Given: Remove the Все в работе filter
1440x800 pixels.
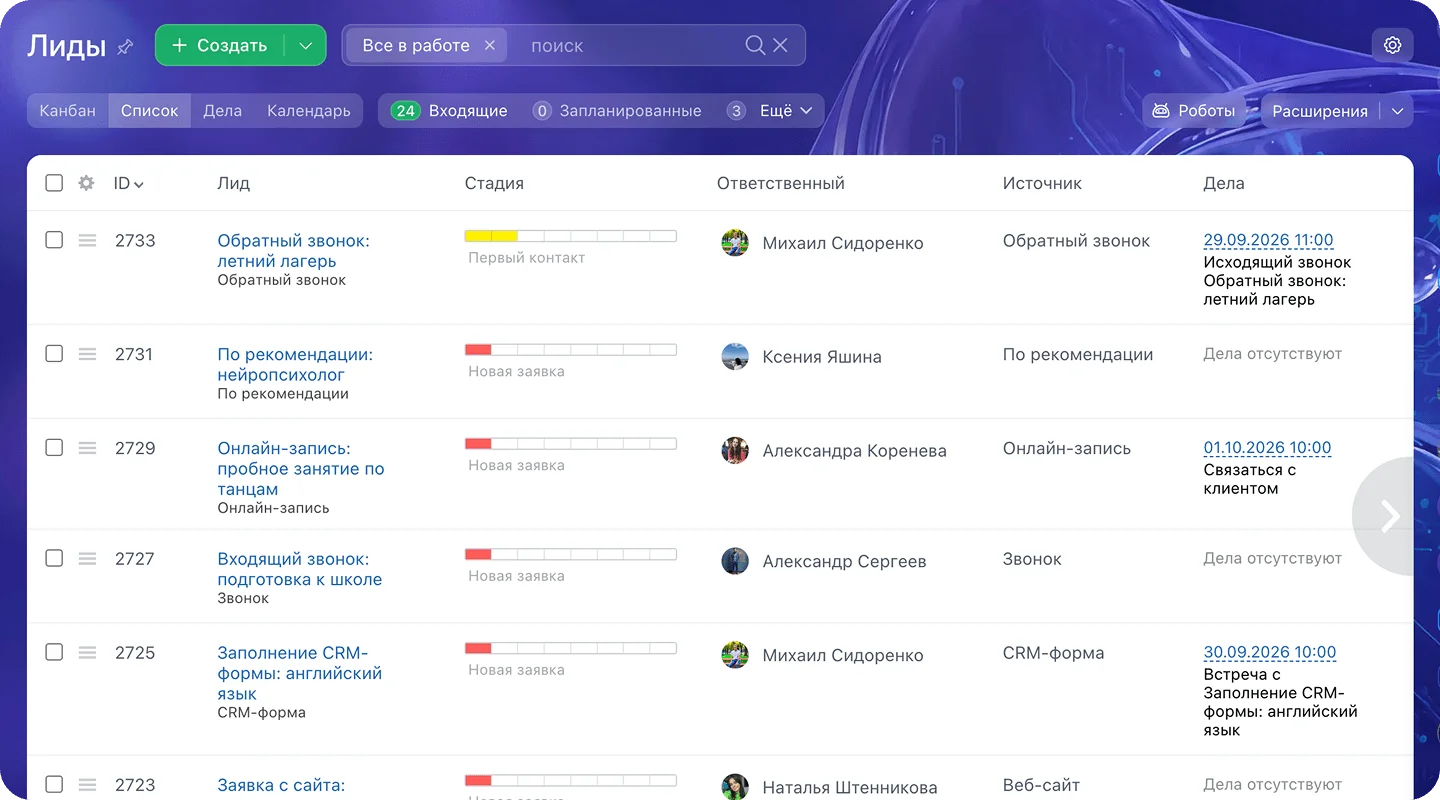Looking at the screenshot, I should [490, 45].
